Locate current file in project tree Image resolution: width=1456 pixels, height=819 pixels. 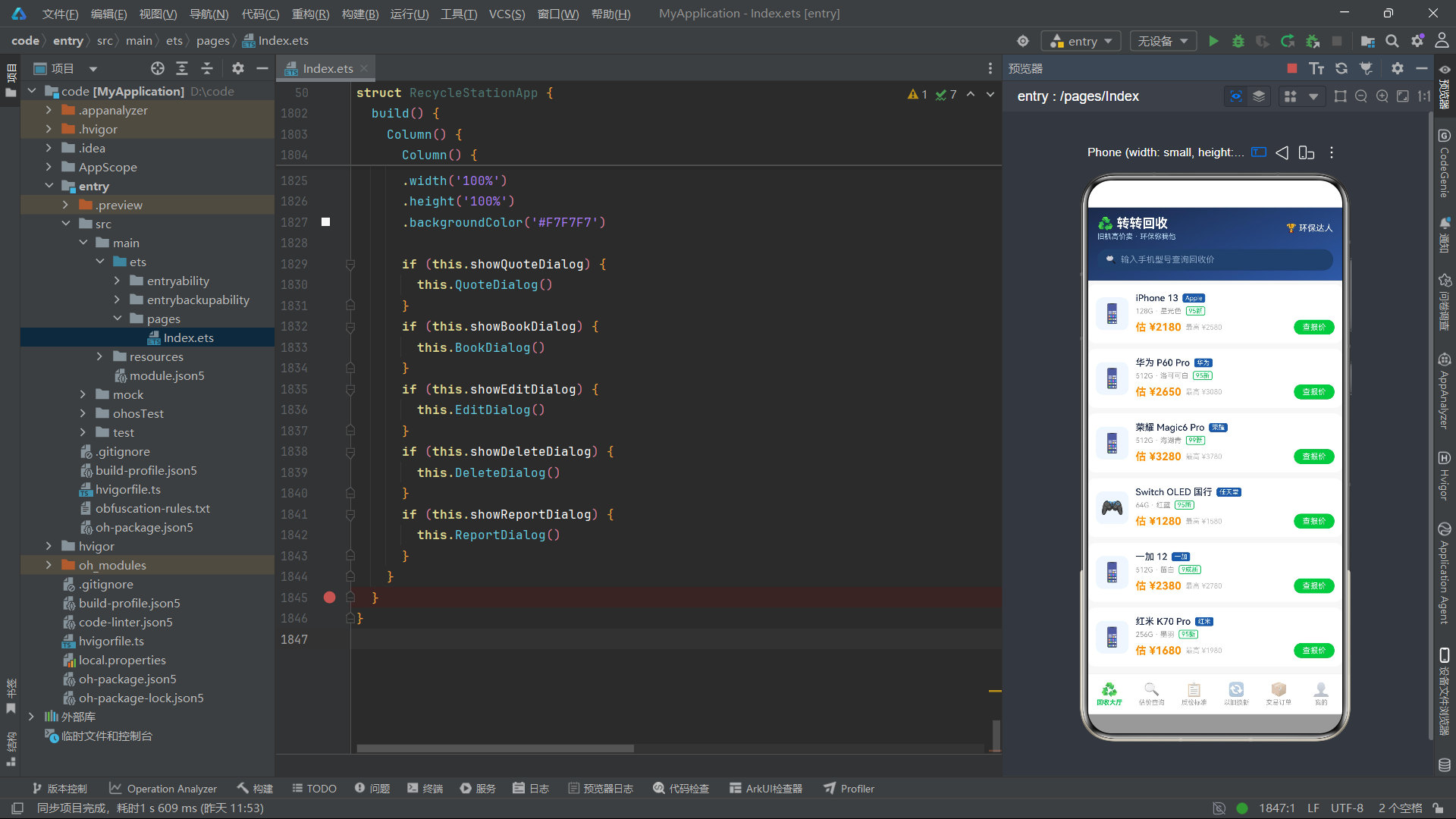158,68
